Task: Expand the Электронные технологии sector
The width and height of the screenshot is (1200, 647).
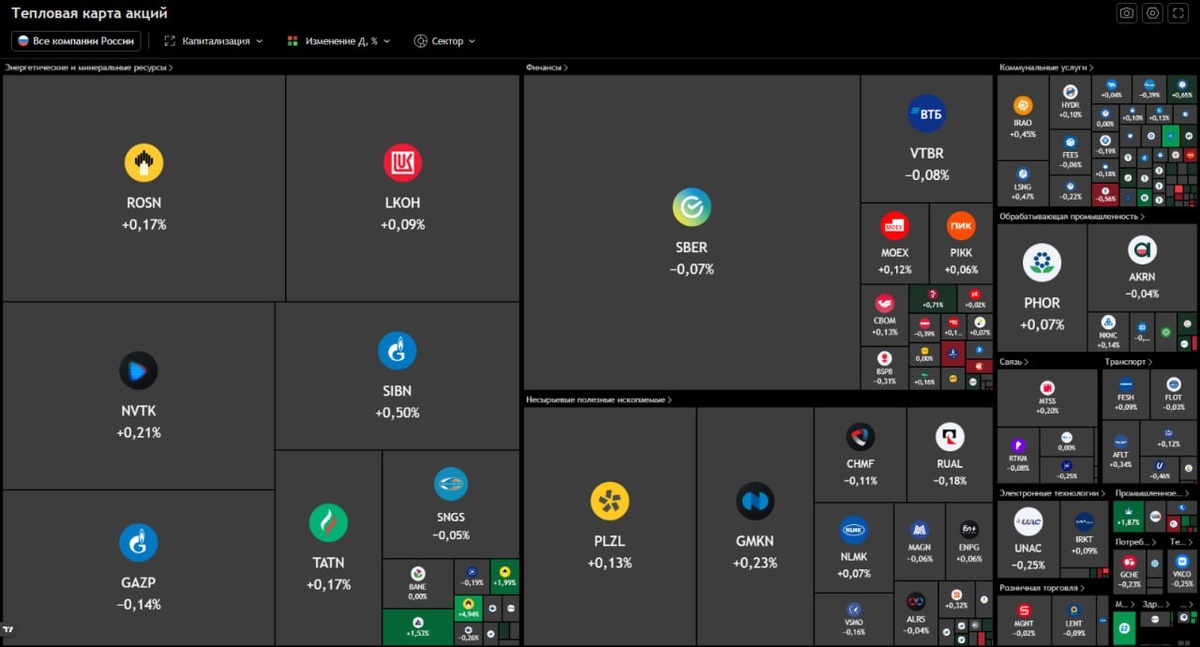Action: (x=1053, y=493)
